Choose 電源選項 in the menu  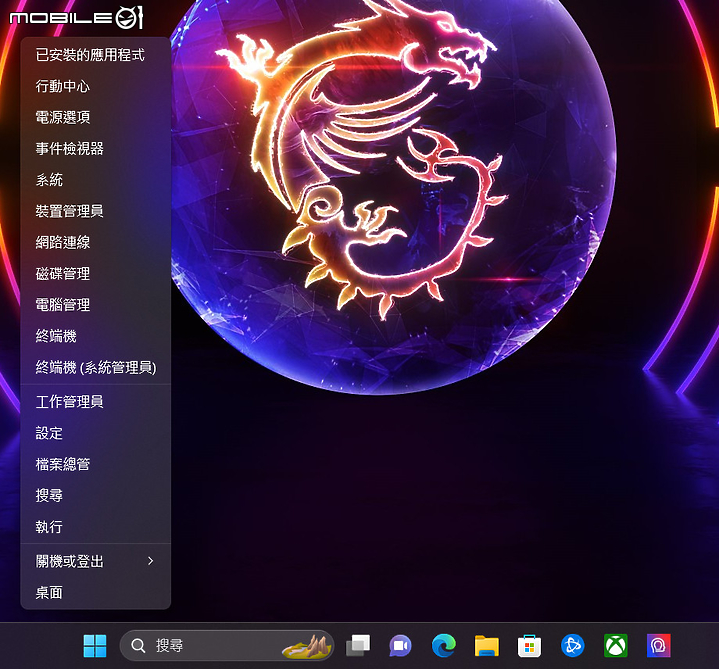[96, 117]
